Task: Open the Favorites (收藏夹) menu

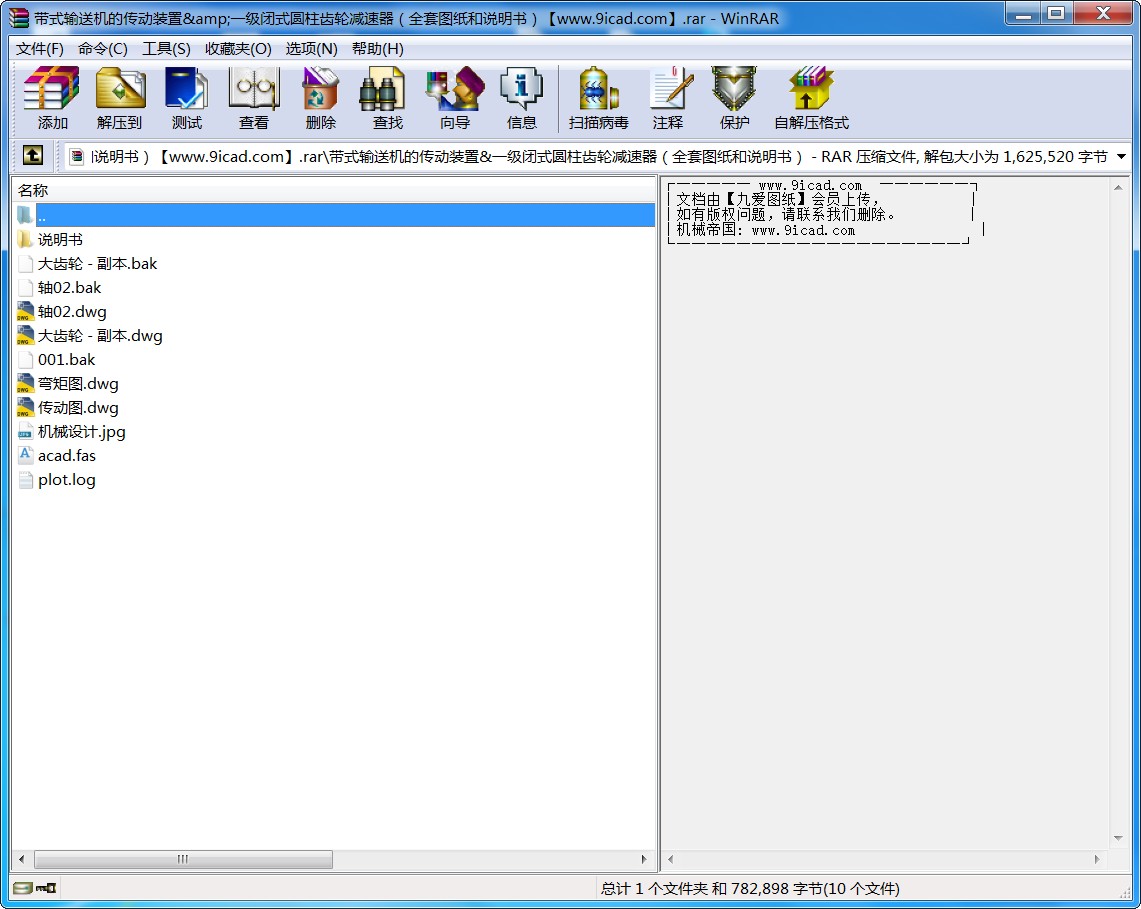Action: coord(238,49)
